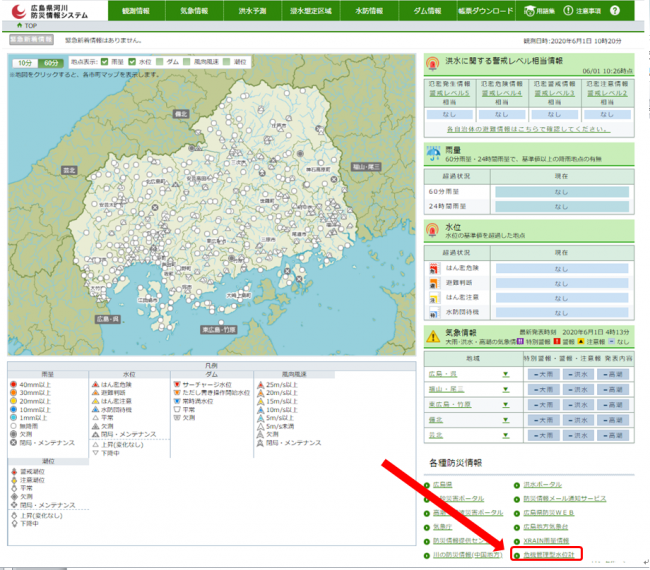650x570 pixels.
Task: Click the 福山・尾三 region label on map
Action: [x=366, y=167]
